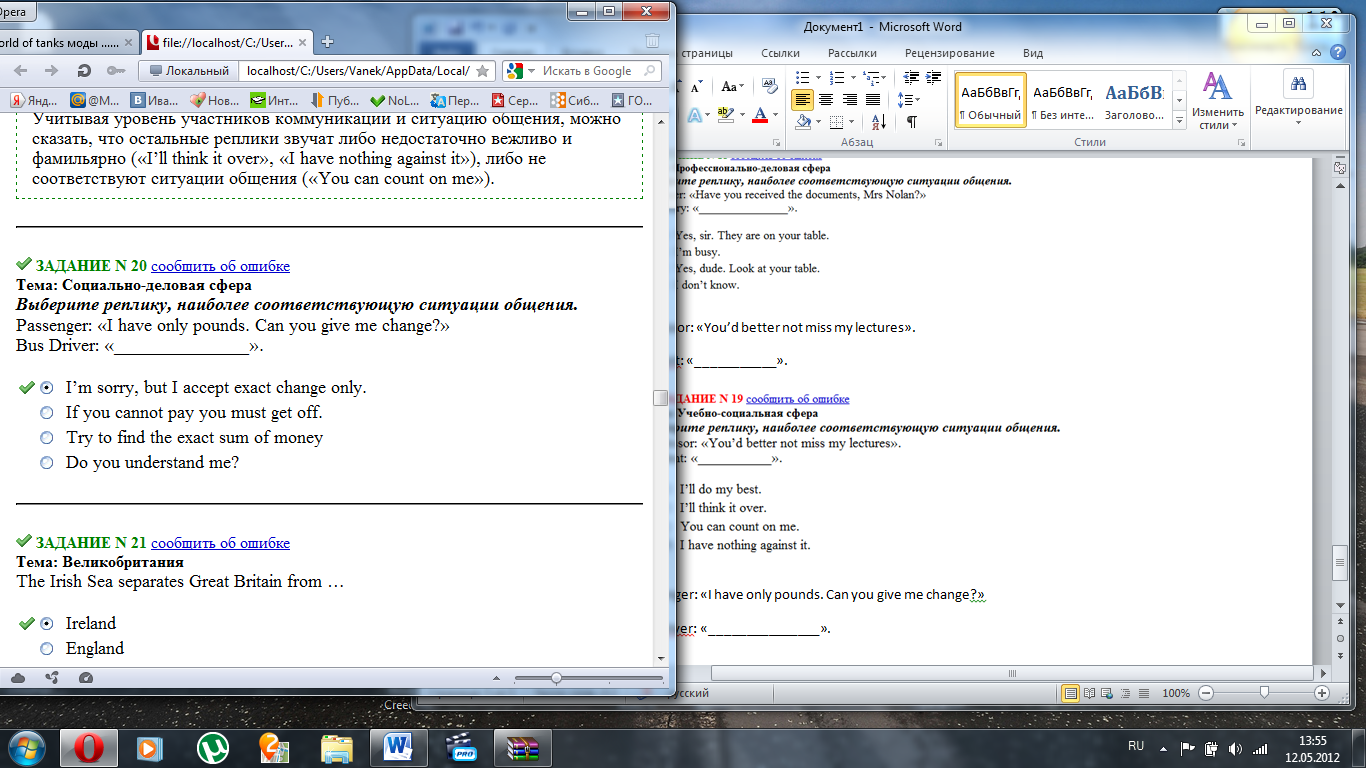The image size is (1366, 768).
Task: Expand the styles gallery More arrow
Action: (1179, 120)
